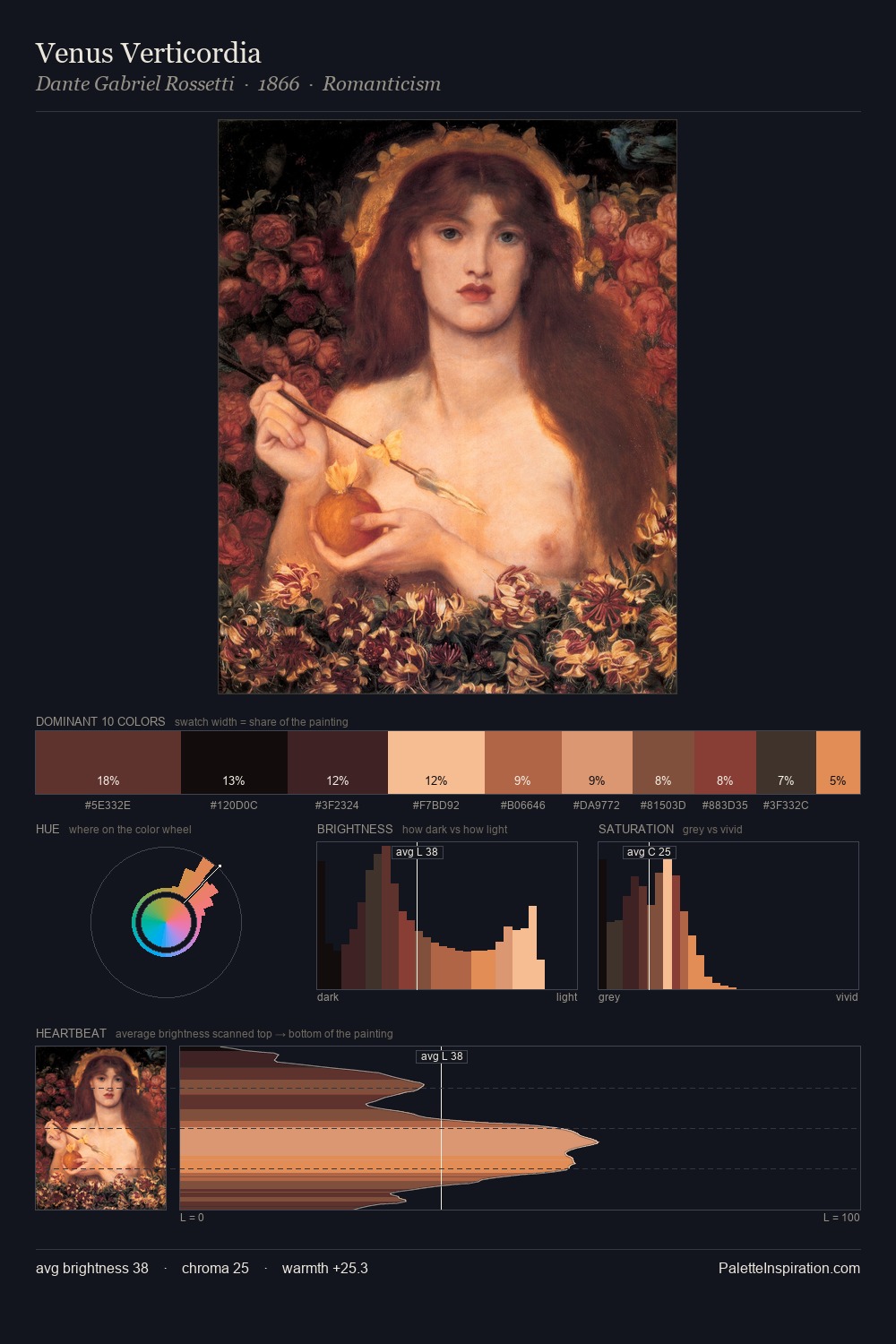Image resolution: width=896 pixels, height=1344 pixels.
Task: Select the 12% swatch #F7BD92
Action: click(436, 762)
